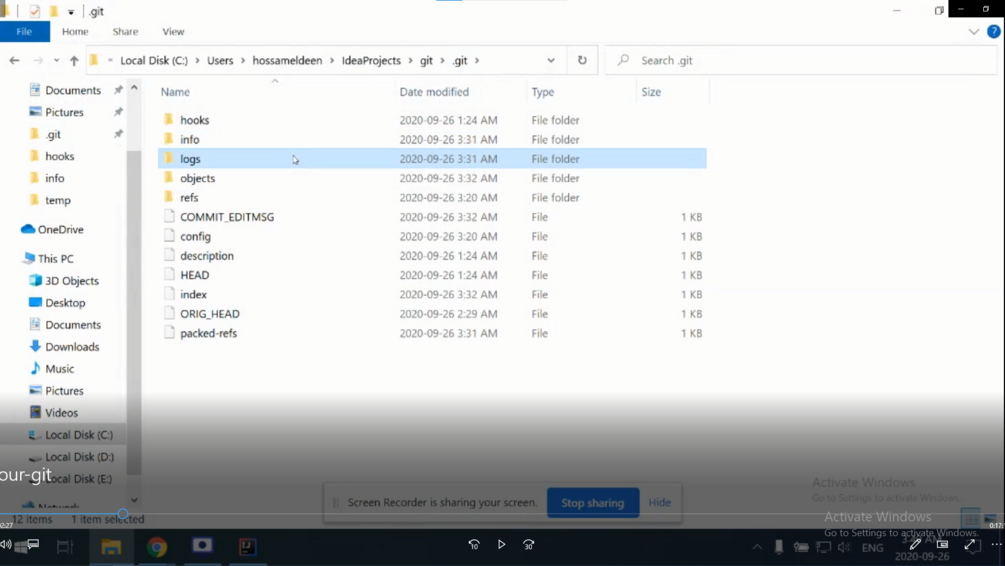
Task: Open recent locations dropdown arrow
Action: point(56,60)
